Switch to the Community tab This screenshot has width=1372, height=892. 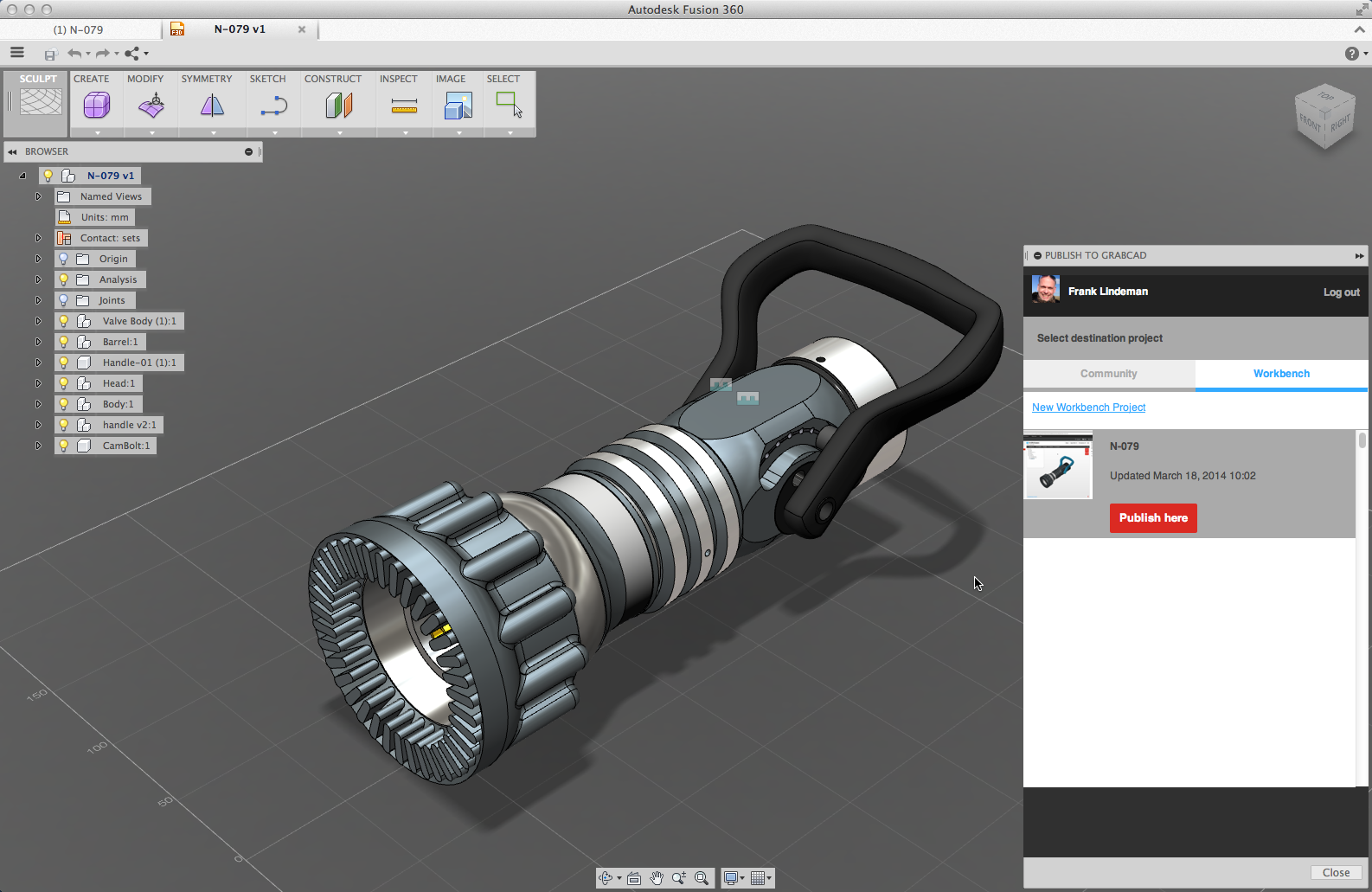point(1108,374)
